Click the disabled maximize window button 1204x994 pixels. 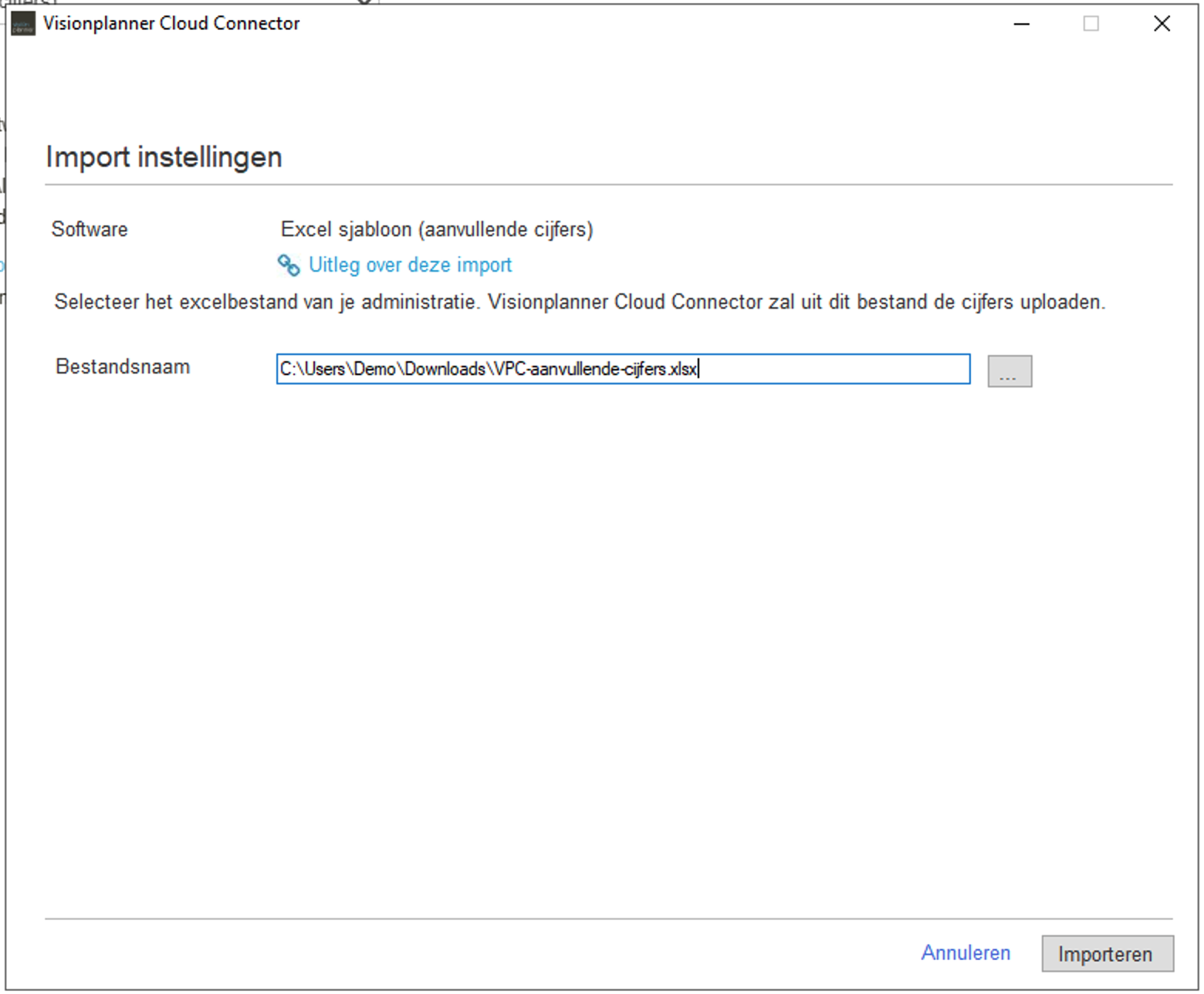[x=1091, y=24]
